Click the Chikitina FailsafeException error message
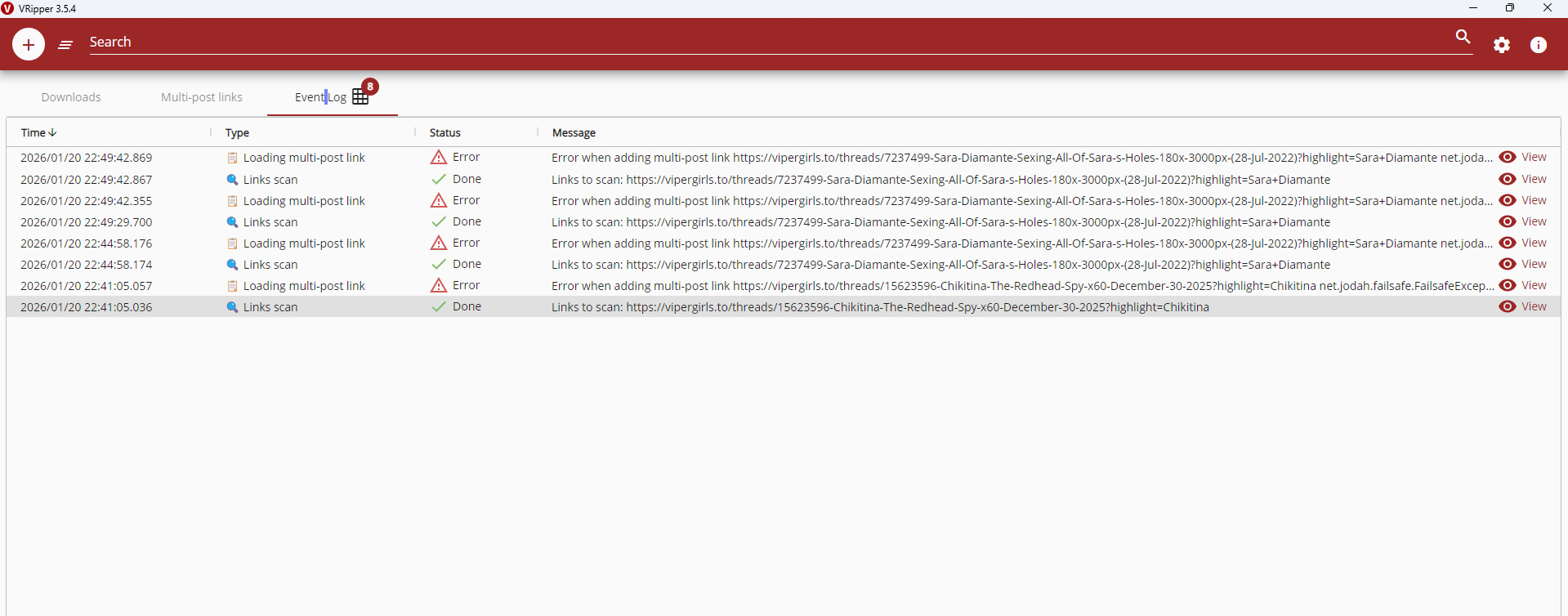Image resolution: width=1568 pixels, height=616 pixels. (1022, 286)
